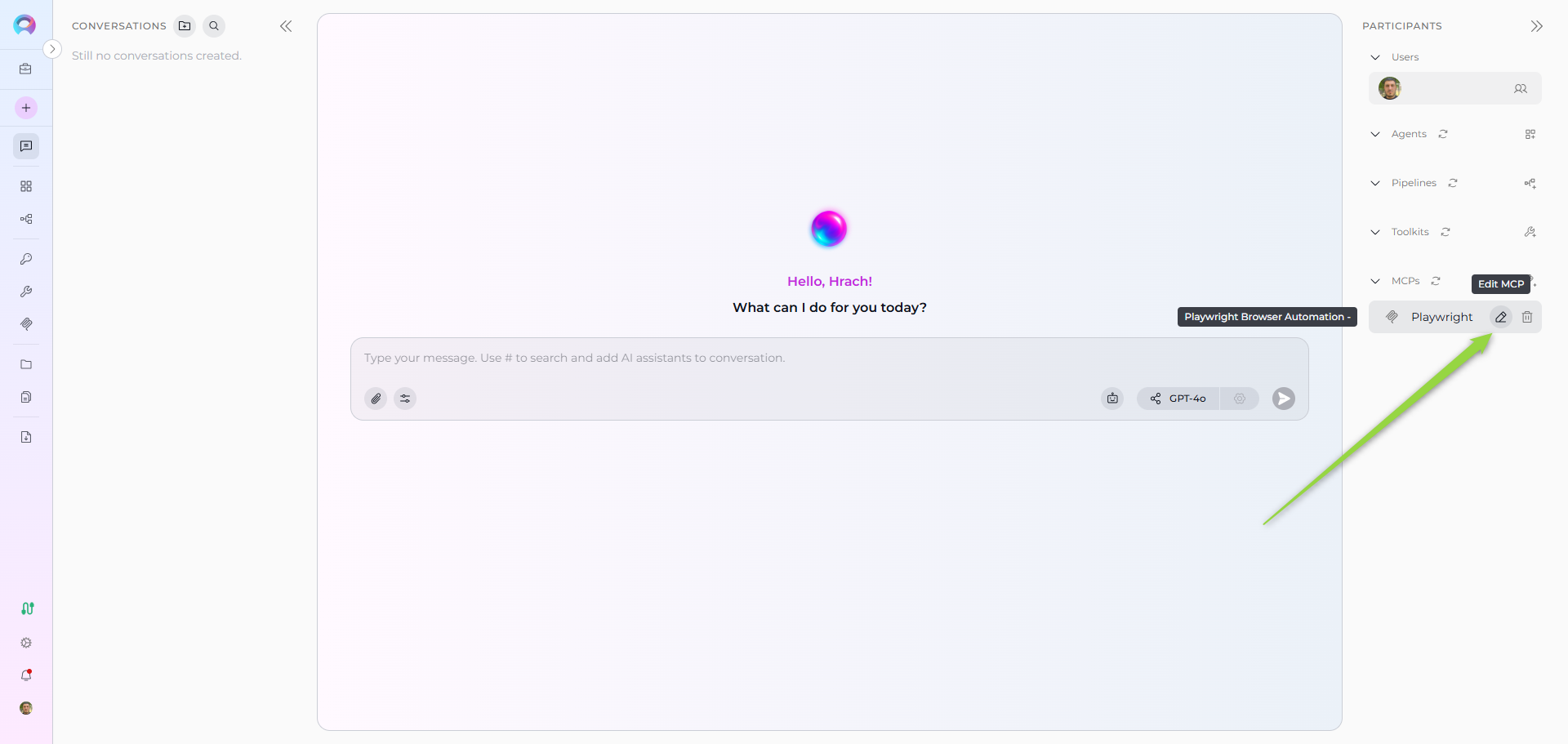Open Chat page in left sidebar
Image resolution: width=1568 pixels, height=744 pixels.
(26, 146)
